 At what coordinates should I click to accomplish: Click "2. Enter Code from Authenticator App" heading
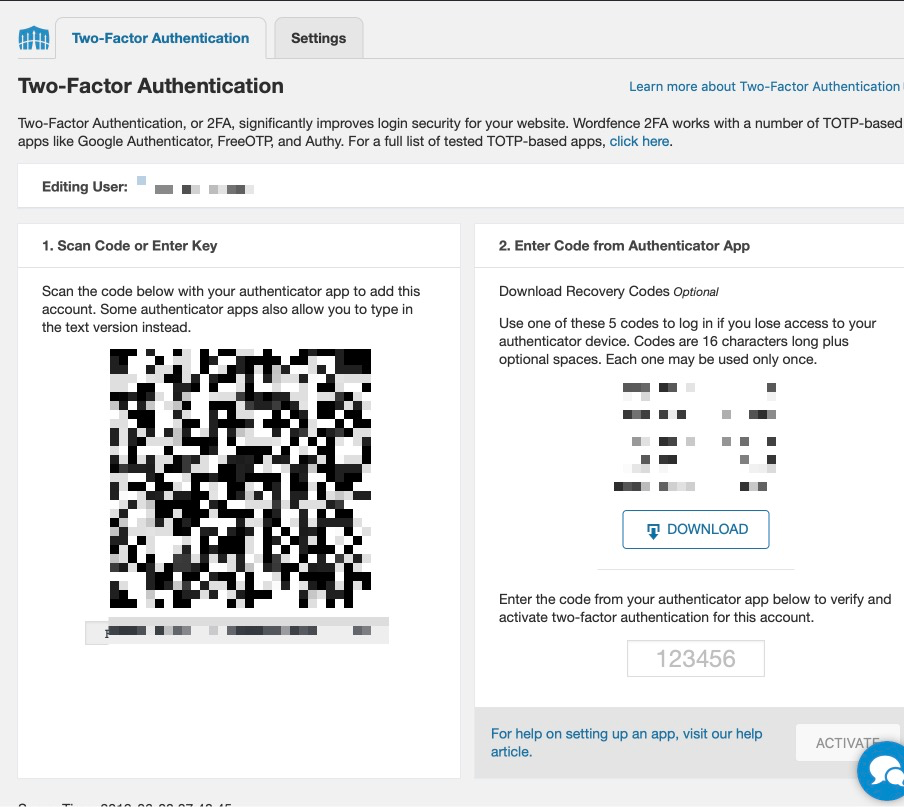(624, 246)
